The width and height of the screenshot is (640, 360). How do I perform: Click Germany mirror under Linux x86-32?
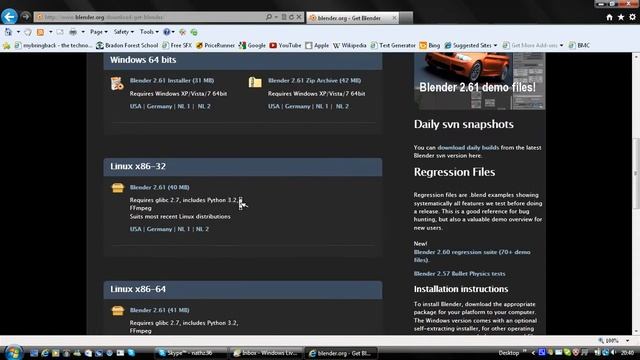159,229
